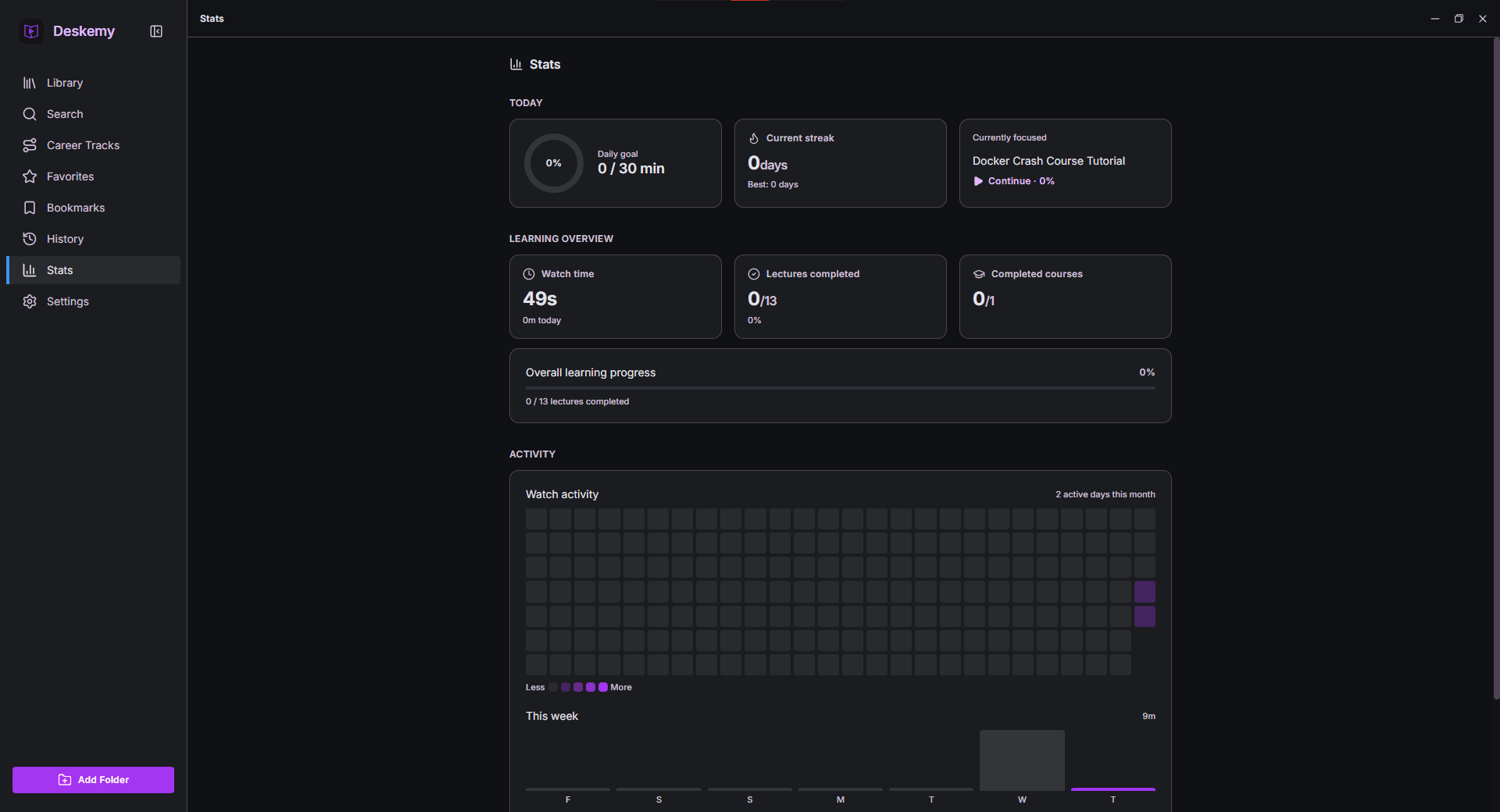Click the History clock icon
Image resolution: width=1500 pixels, height=812 pixels.
[30, 239]
